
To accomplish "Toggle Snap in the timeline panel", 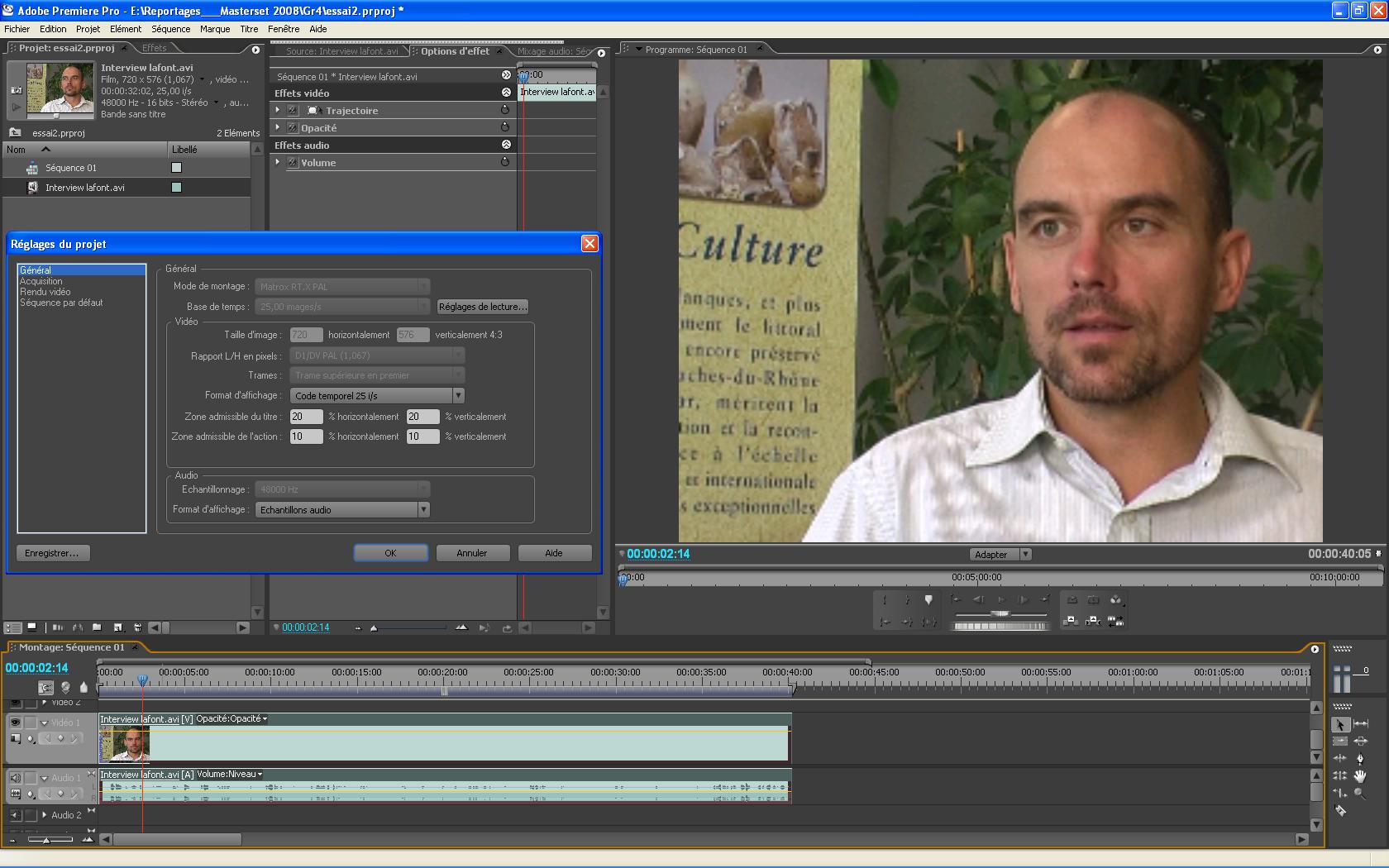I will click(45, 688).
